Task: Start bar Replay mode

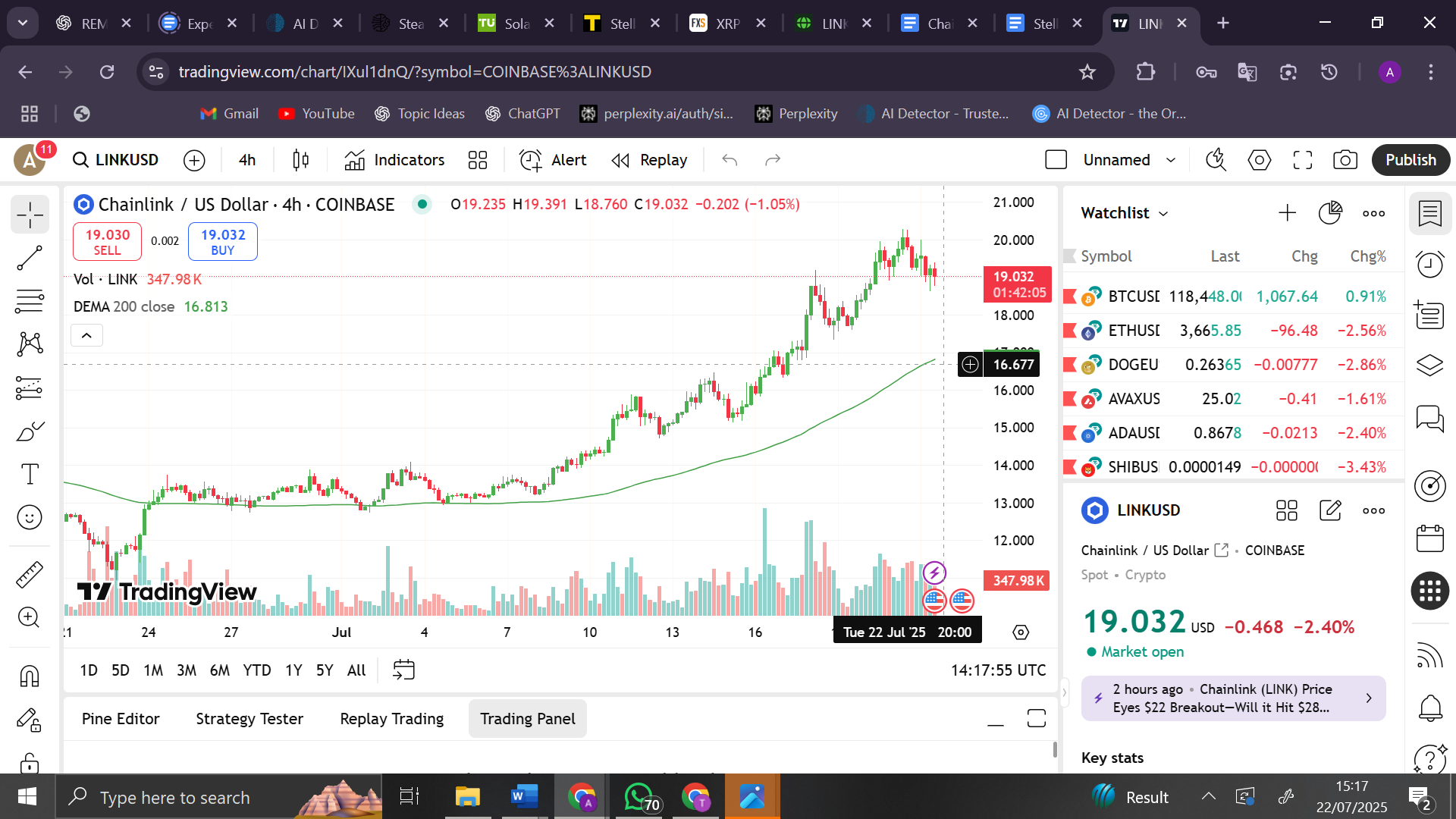Action: point(650,160)
